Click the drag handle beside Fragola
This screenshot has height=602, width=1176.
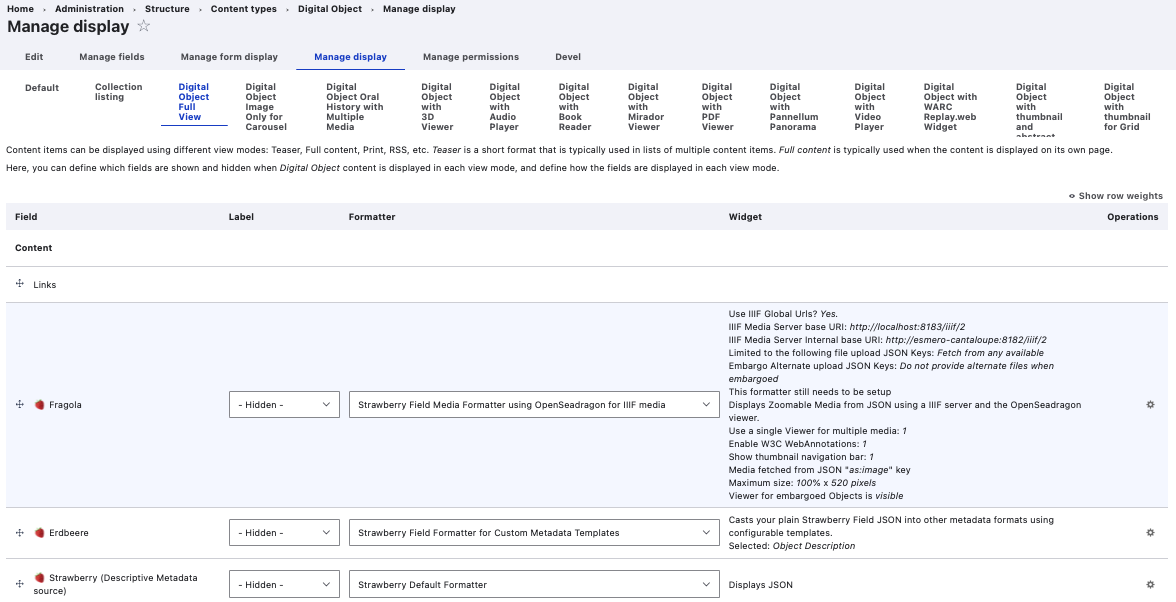20,405
